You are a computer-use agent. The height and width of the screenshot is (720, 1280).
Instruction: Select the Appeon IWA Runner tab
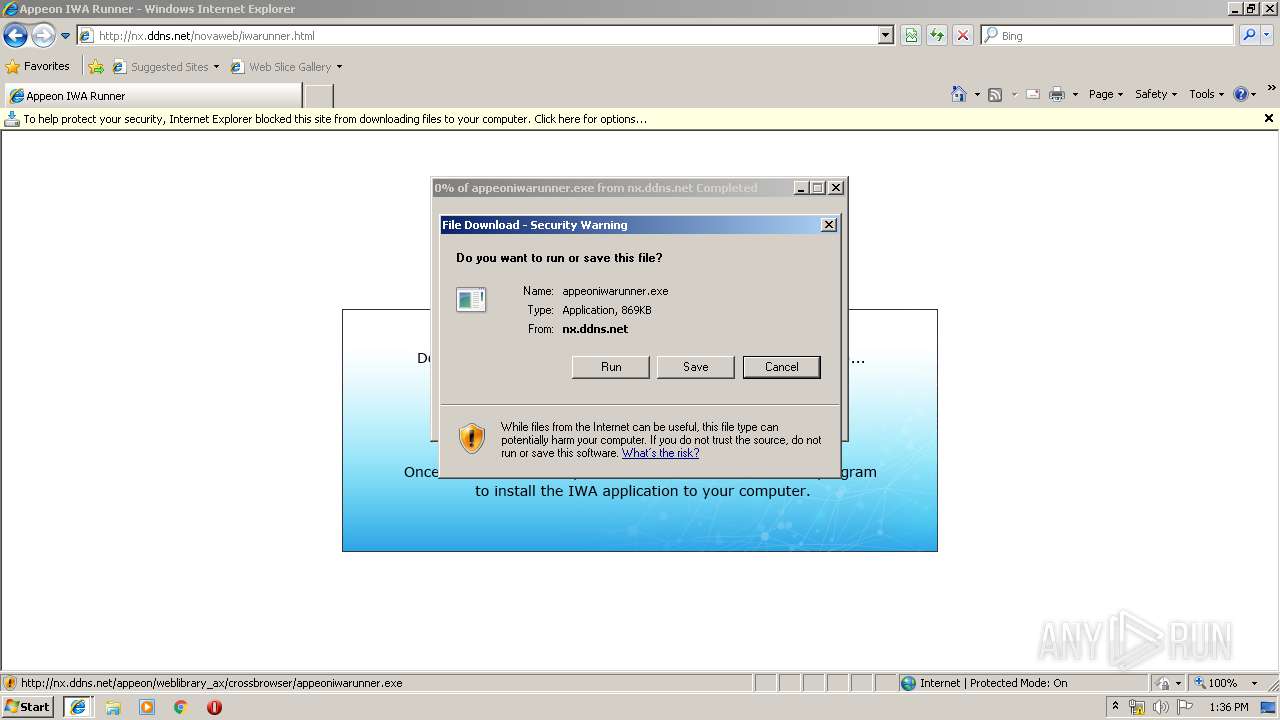(153, 96)
